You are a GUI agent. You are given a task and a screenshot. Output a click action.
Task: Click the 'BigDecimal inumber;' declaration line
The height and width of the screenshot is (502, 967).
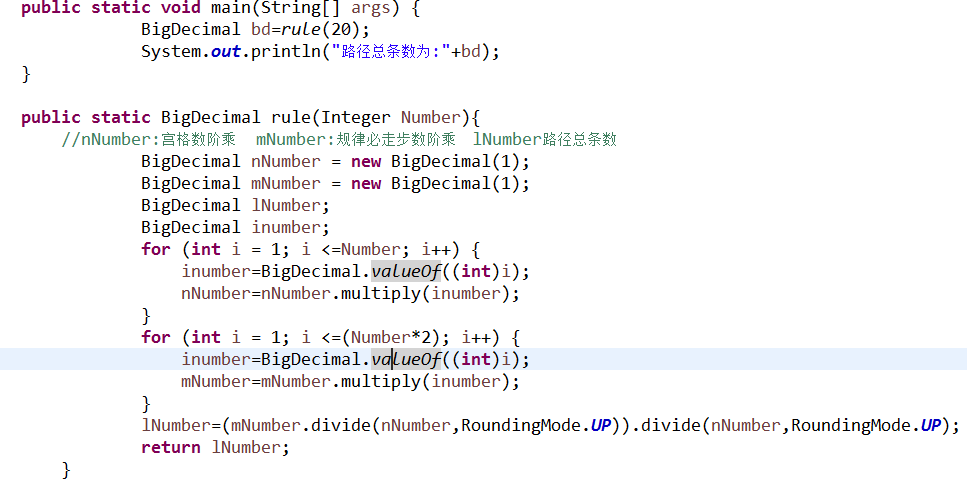[235, 228]
